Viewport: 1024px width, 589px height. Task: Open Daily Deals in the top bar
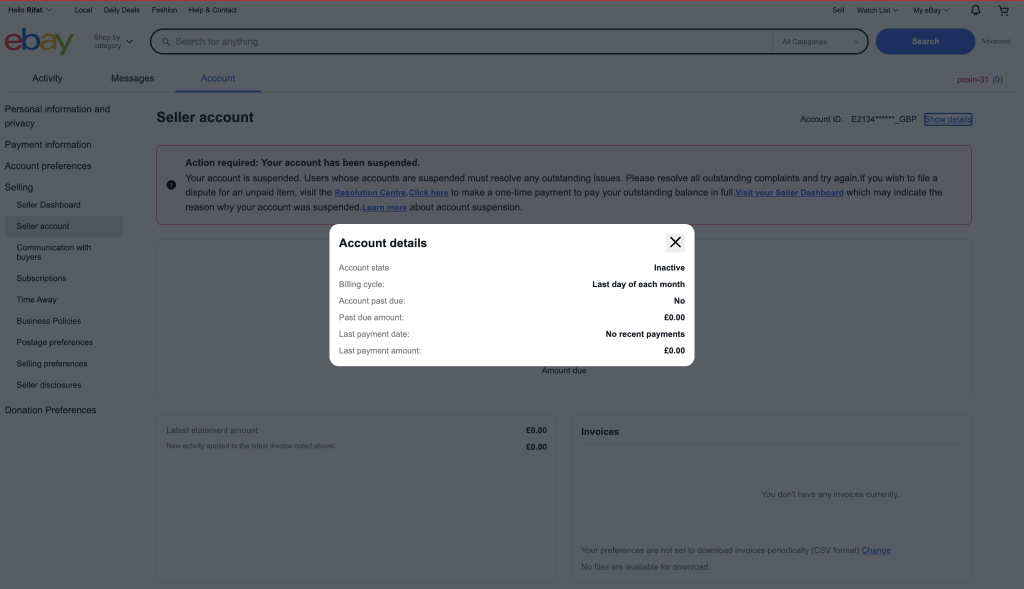tap(121, 10)
